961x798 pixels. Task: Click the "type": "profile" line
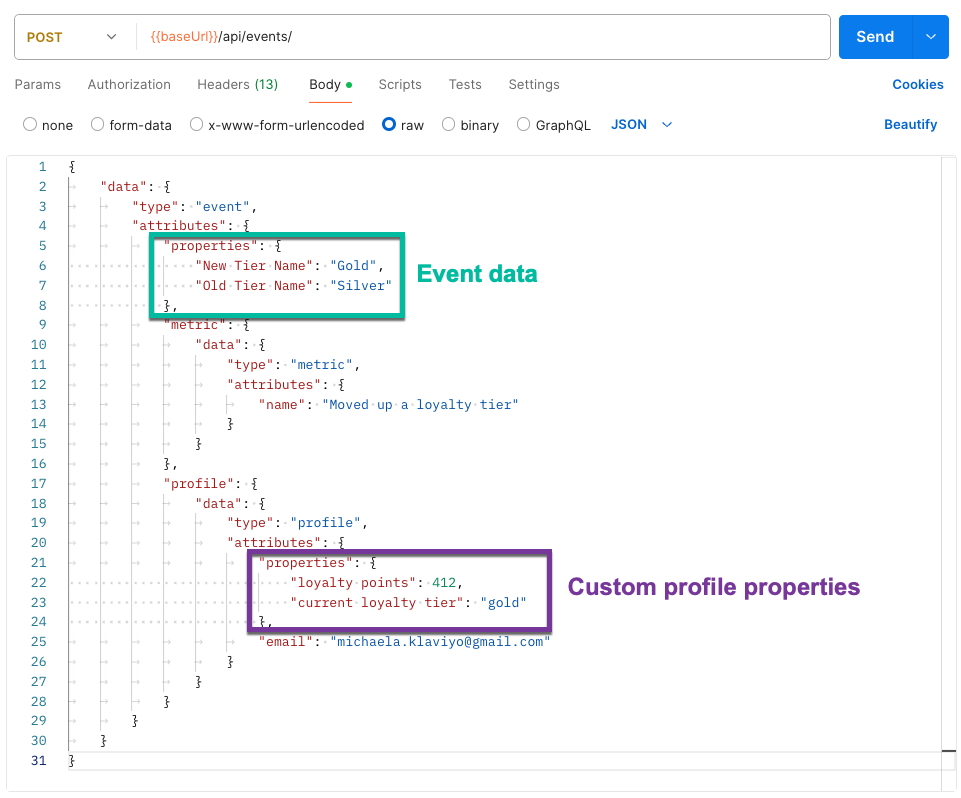pyautogui.click(x=297, y=523)
